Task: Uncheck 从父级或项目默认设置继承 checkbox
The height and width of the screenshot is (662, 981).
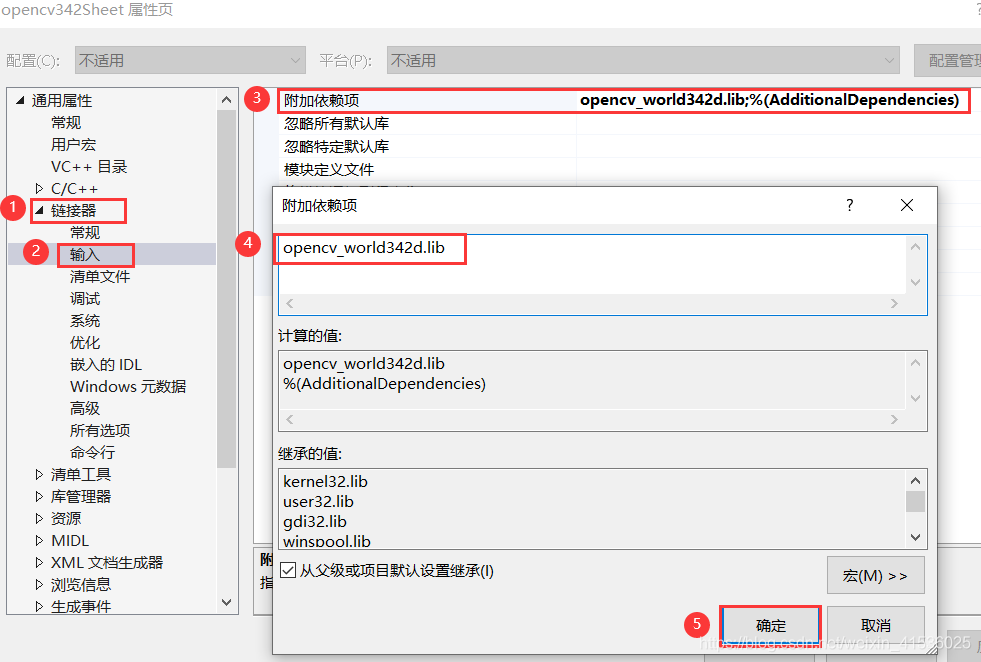Action: pyautogui.click(x=288, y=570)
